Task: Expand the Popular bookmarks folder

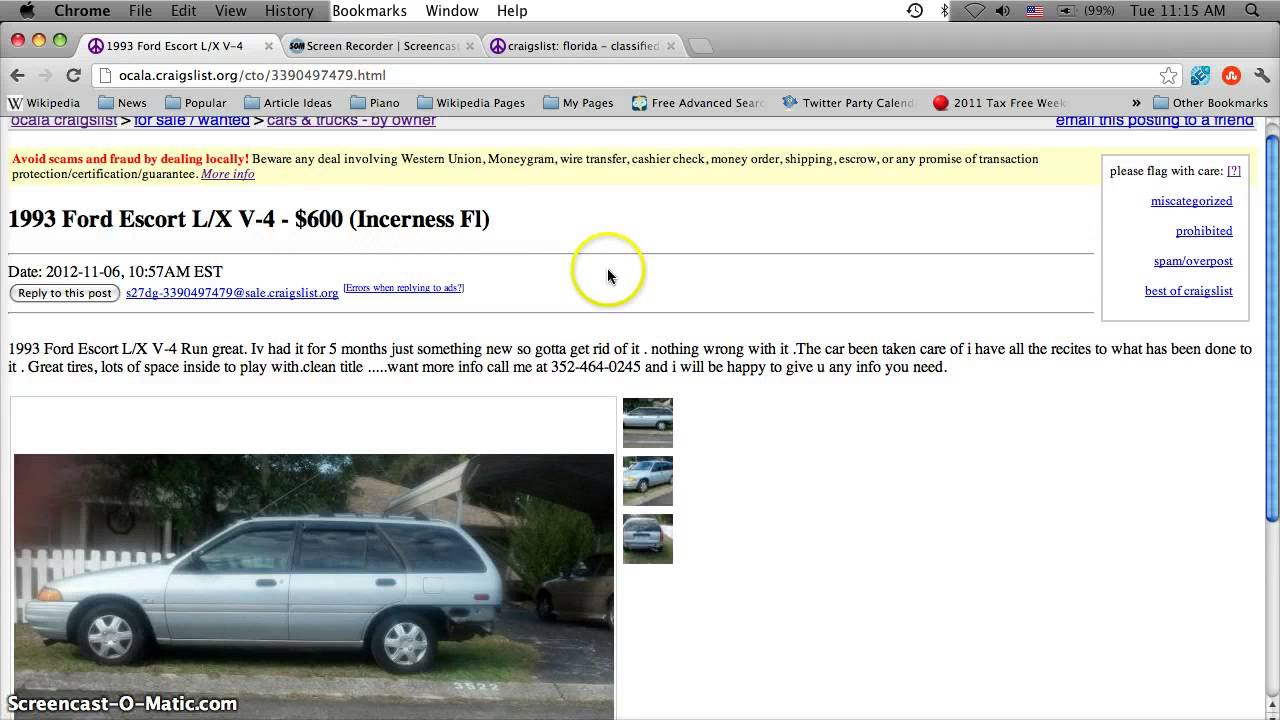Action: [x=195, y=102]
